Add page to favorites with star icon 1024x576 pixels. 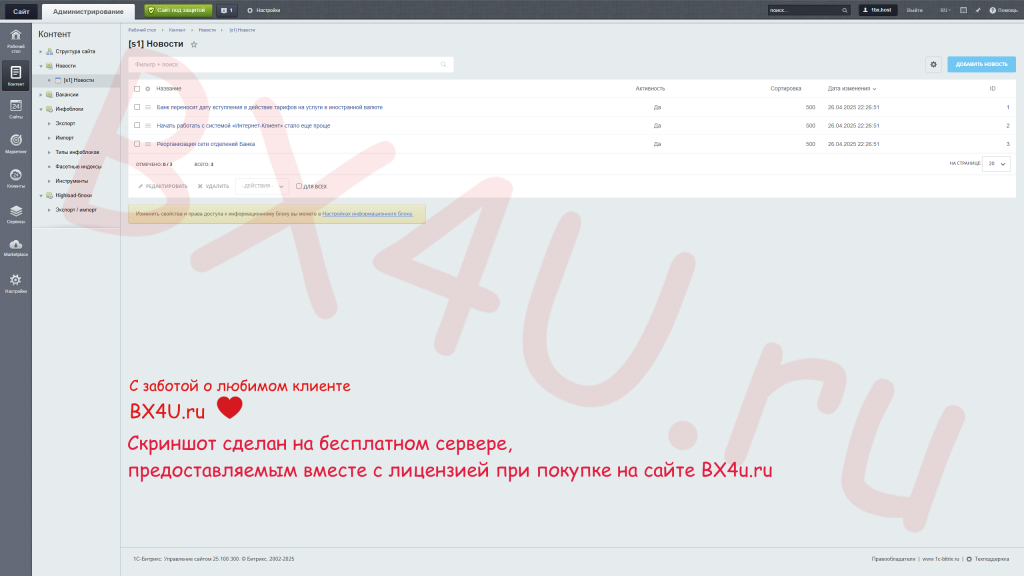pos(194,44)
